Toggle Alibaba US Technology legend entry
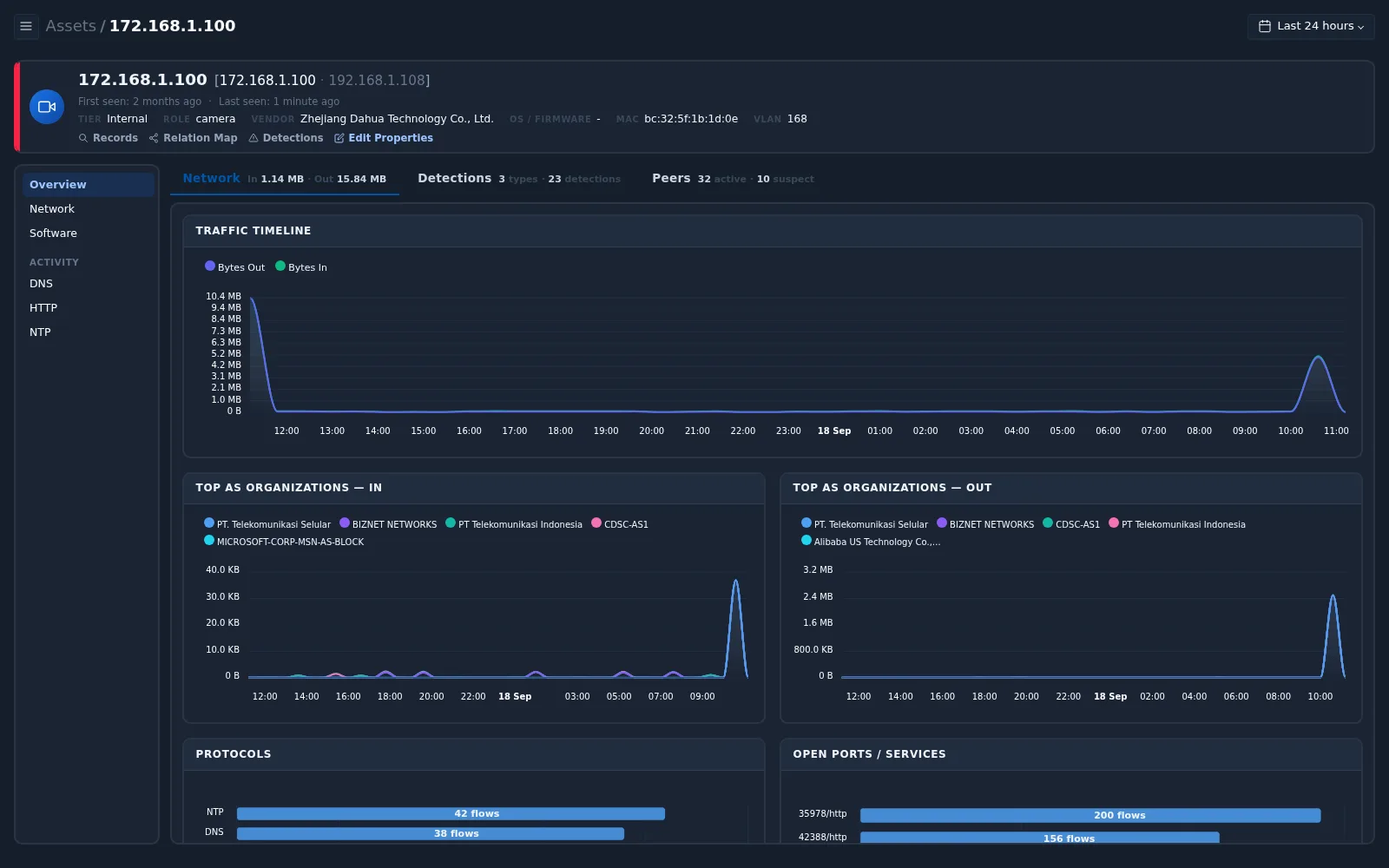This screenshot has width=1389, height=868. click(871, 542)
